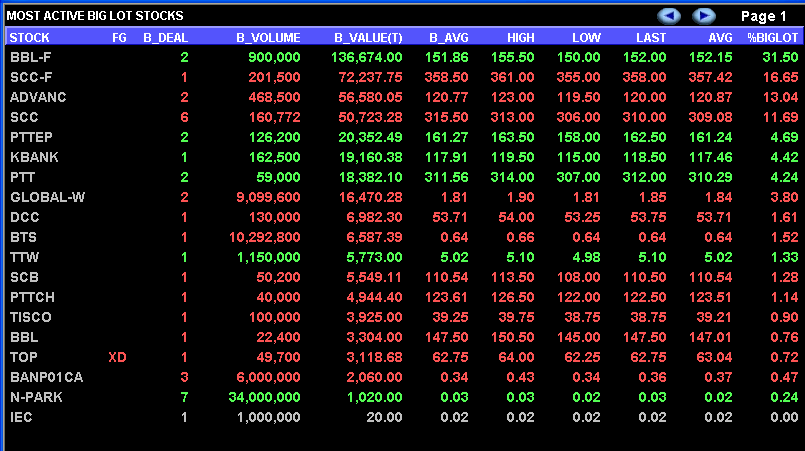
Task: Sort by %BIGLOT column header
Action: pos(773,37)
